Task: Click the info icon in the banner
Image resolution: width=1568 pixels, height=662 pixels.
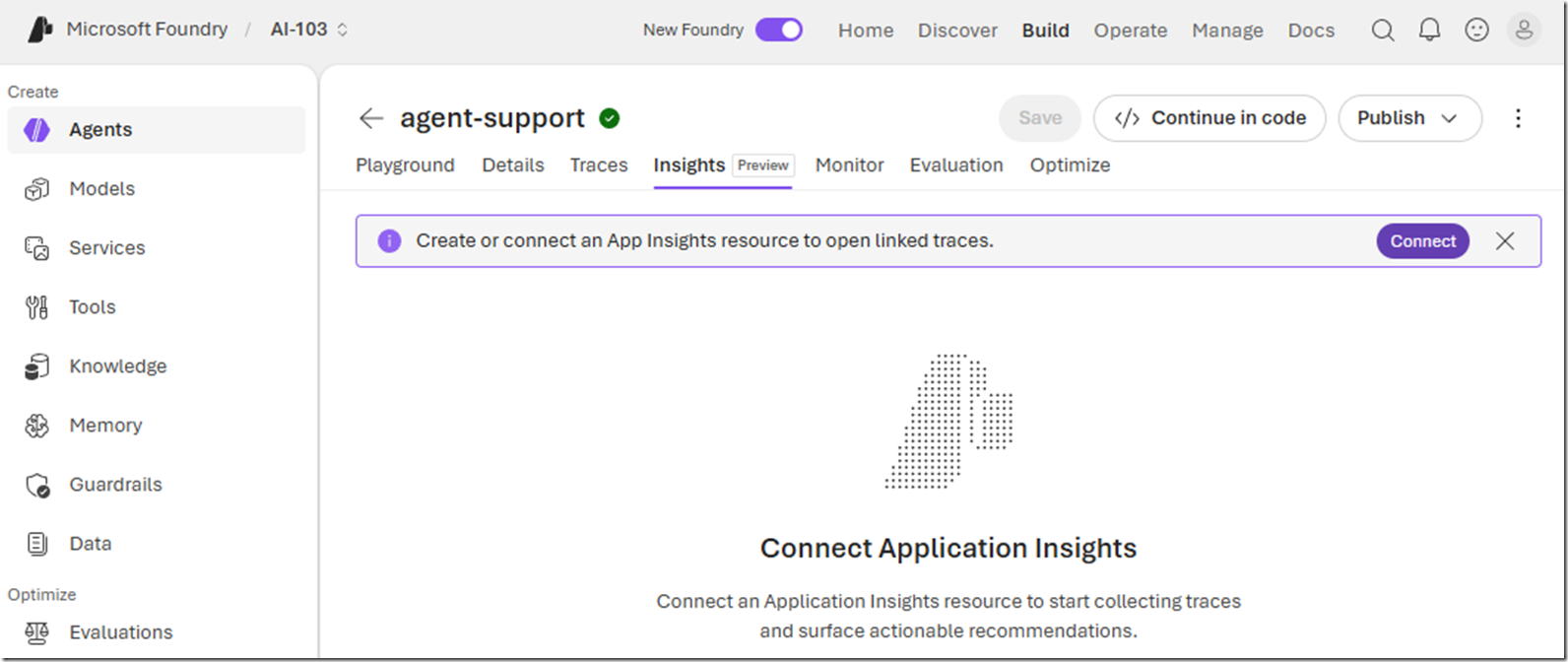Action: [389, 241]
